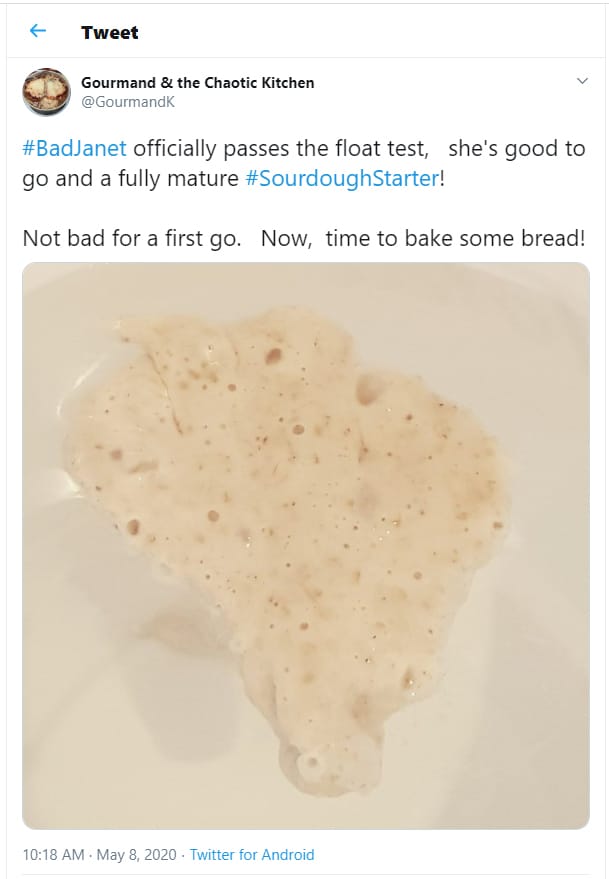This screenshot has width=609, height=879.
Task: Click the 10:18 AM timestamp
Action: [53, 855]
